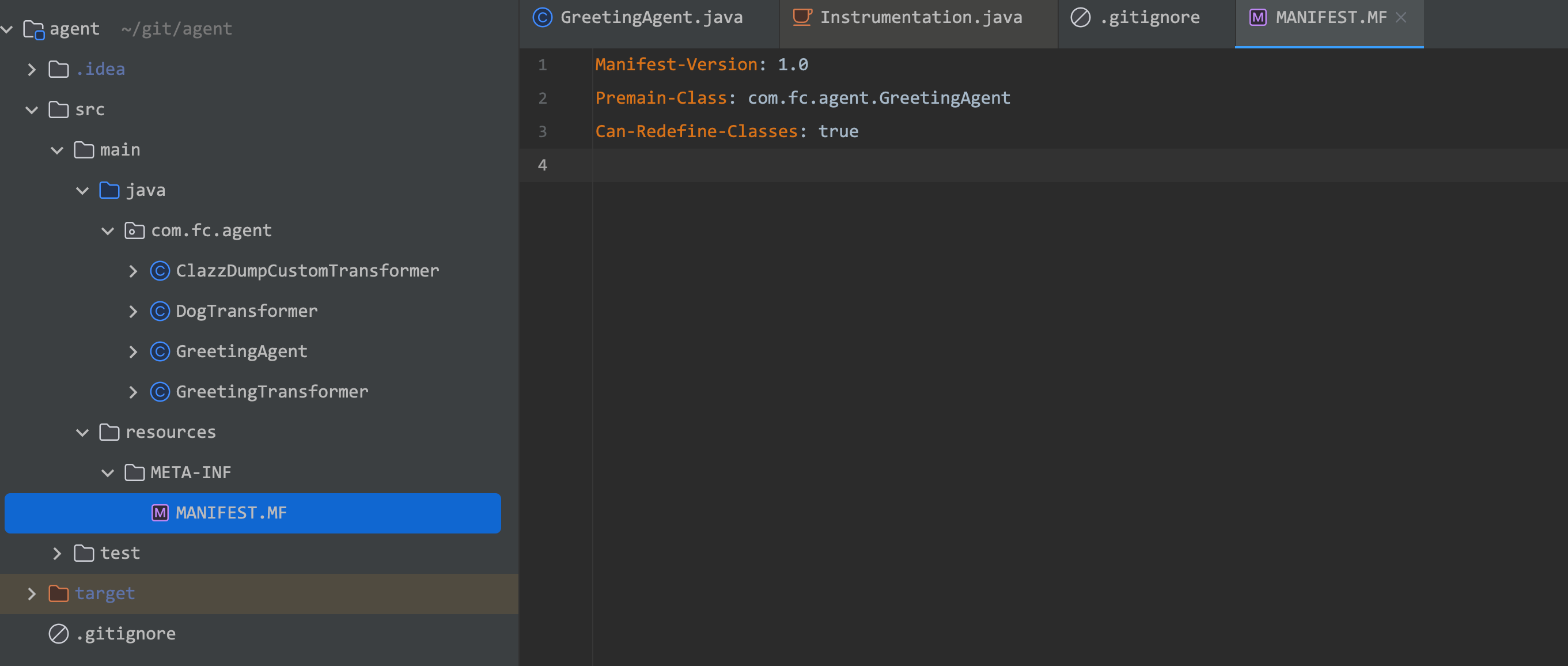Viewport: 1568px width, 666px height.
Task: Expand the test folder
Action: click(57, 554)
